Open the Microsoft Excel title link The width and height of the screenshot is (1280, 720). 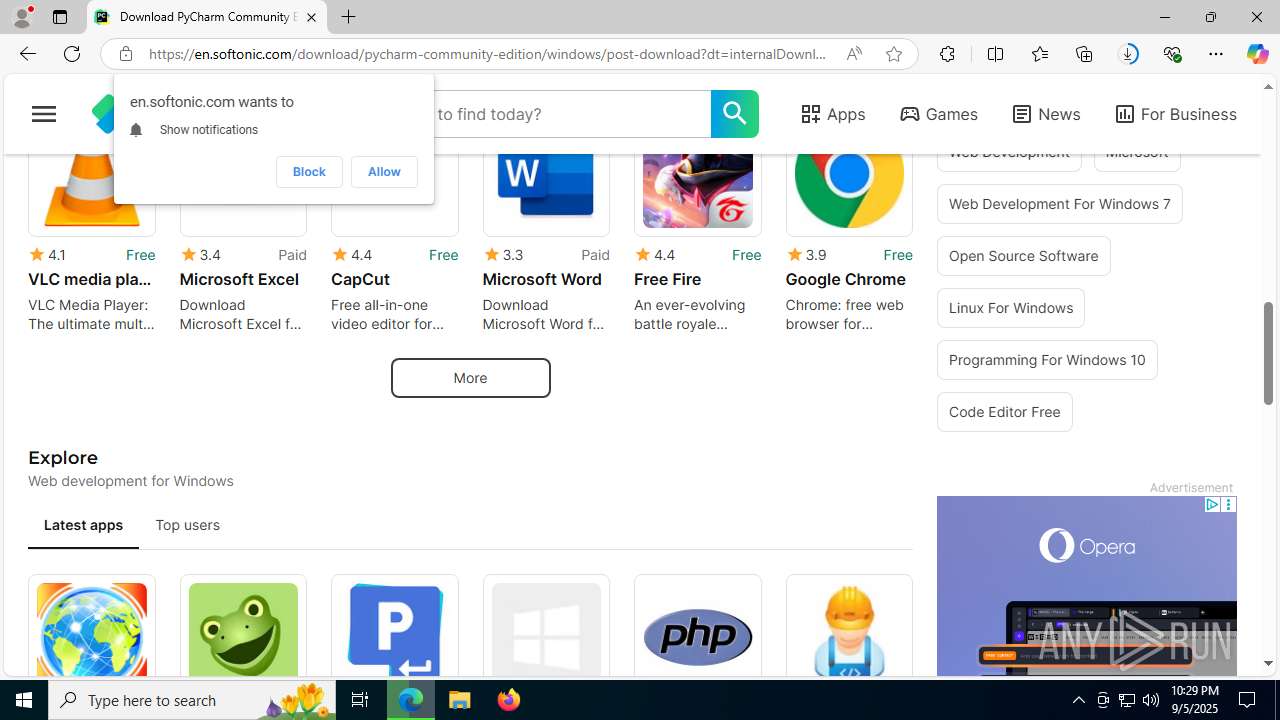[x=239, y=279]
